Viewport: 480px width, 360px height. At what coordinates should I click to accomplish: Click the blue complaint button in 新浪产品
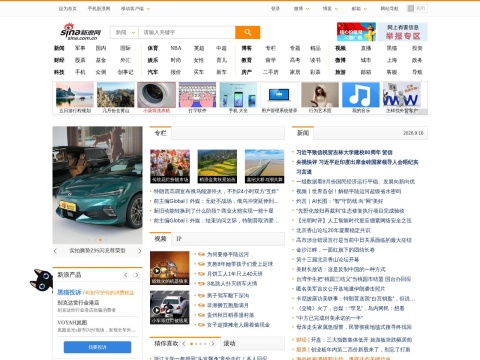click(x=97, y=347)
